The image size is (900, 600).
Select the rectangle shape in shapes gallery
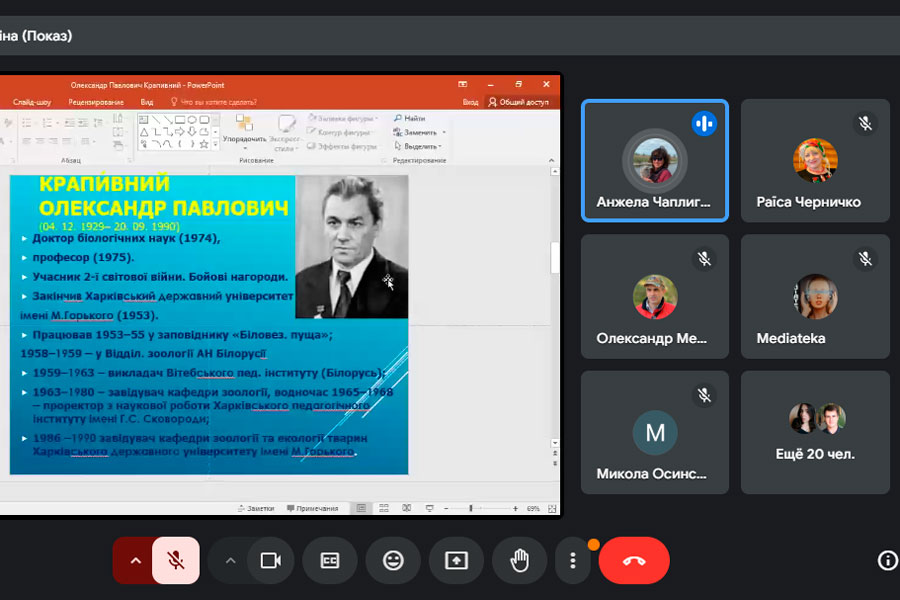click(179, 120)
